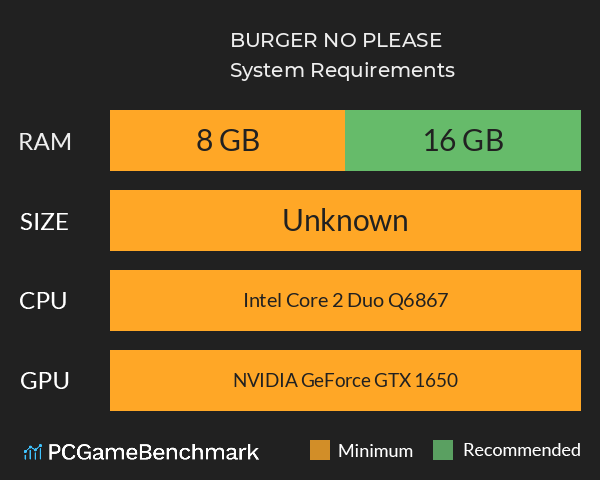Click the Minimum legend text
The height and width of the screenshot is (480, 600).
[375, 450]
